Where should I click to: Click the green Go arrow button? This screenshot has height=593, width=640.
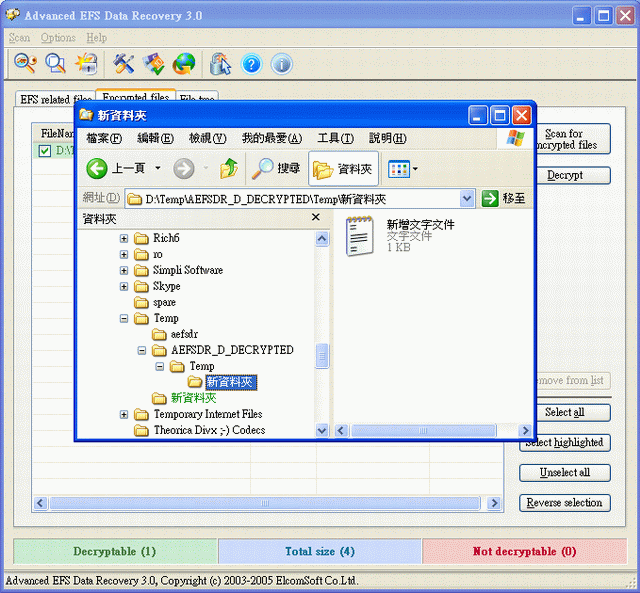click(490, 199)
